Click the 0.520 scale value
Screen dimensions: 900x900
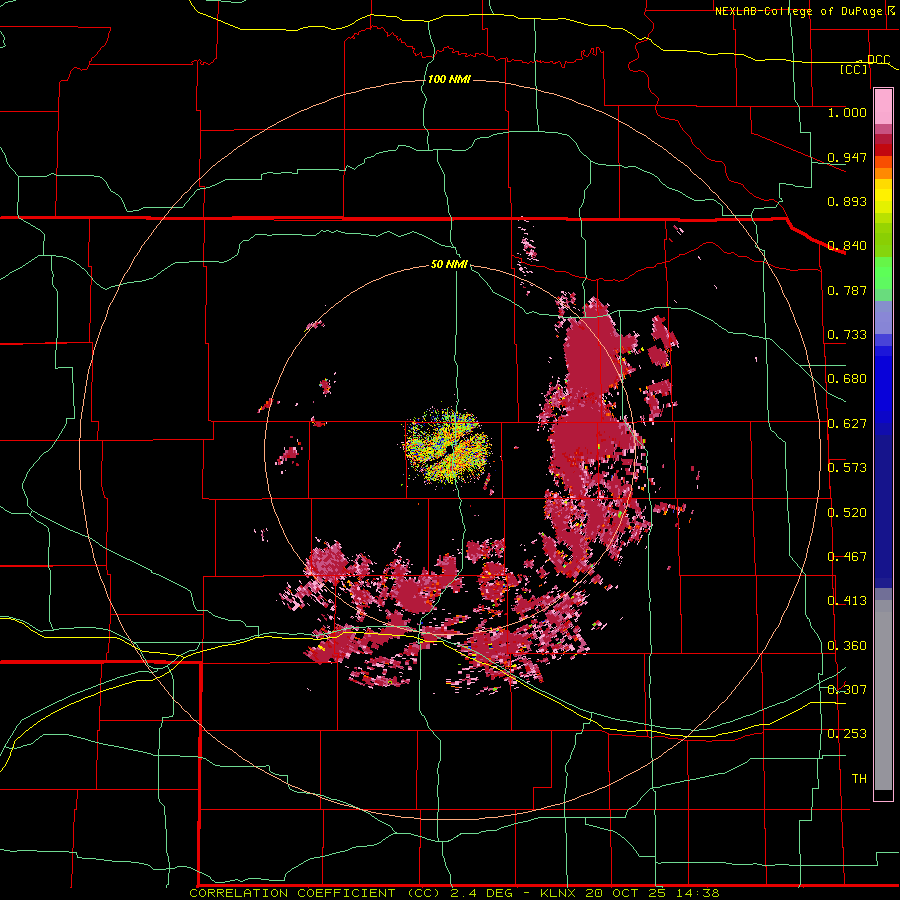(847, 513)
